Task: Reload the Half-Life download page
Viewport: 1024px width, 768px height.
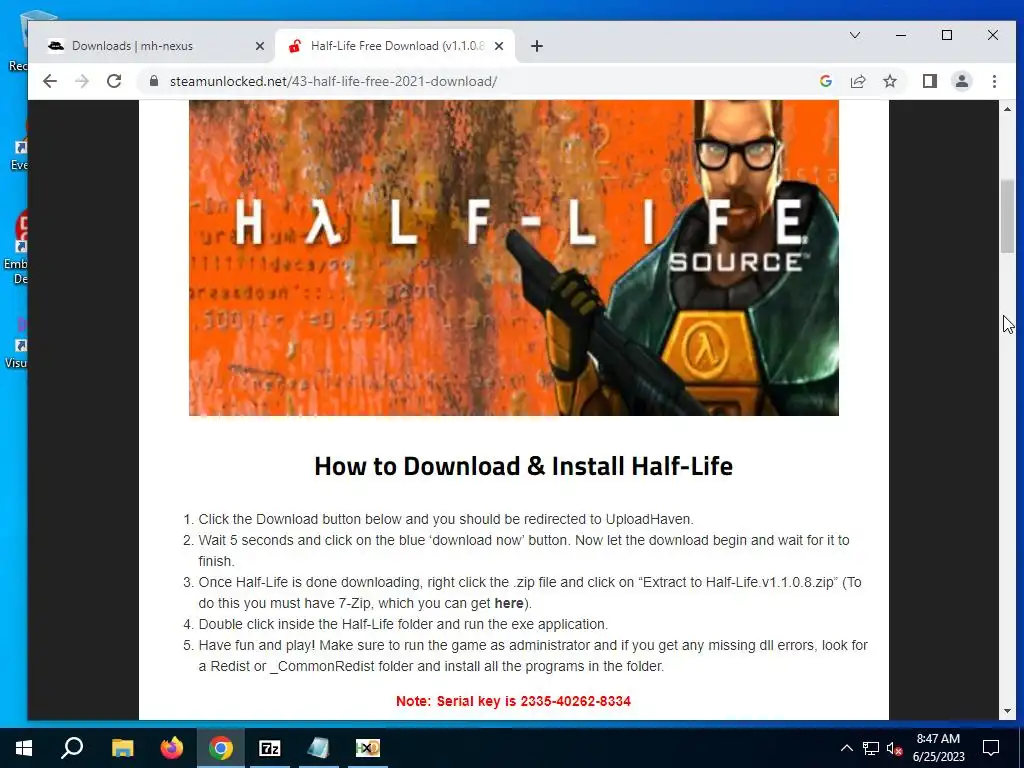Action: coord(114,81)
